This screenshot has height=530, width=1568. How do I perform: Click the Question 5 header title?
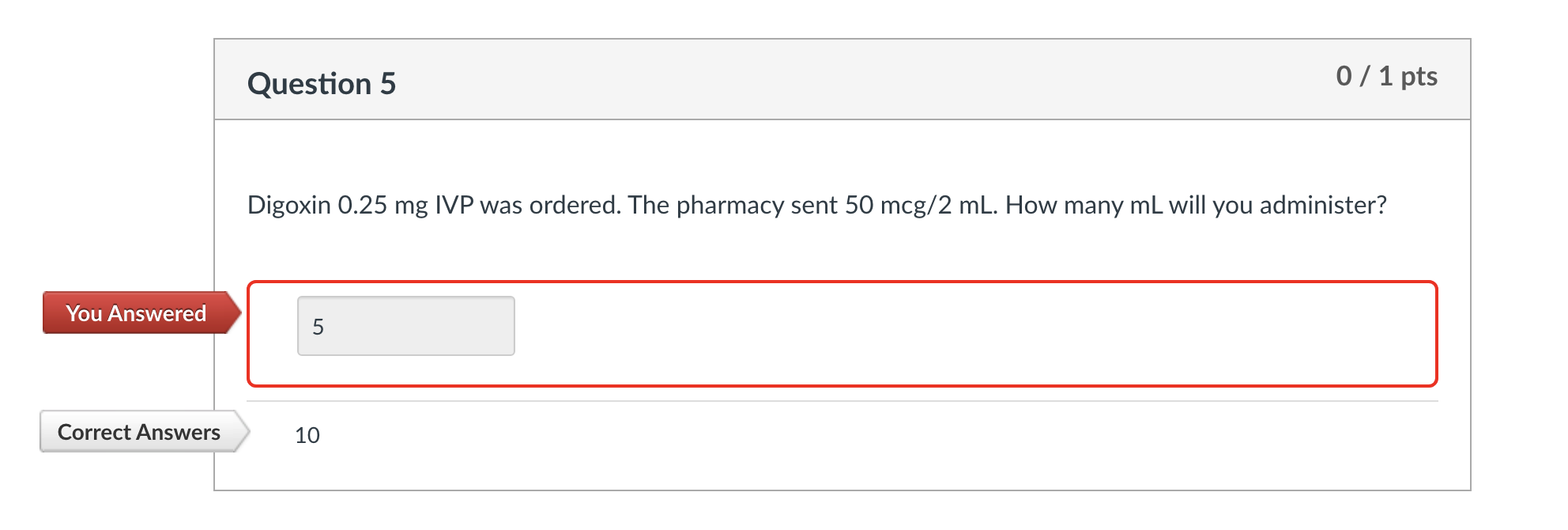tap(322, 82)
